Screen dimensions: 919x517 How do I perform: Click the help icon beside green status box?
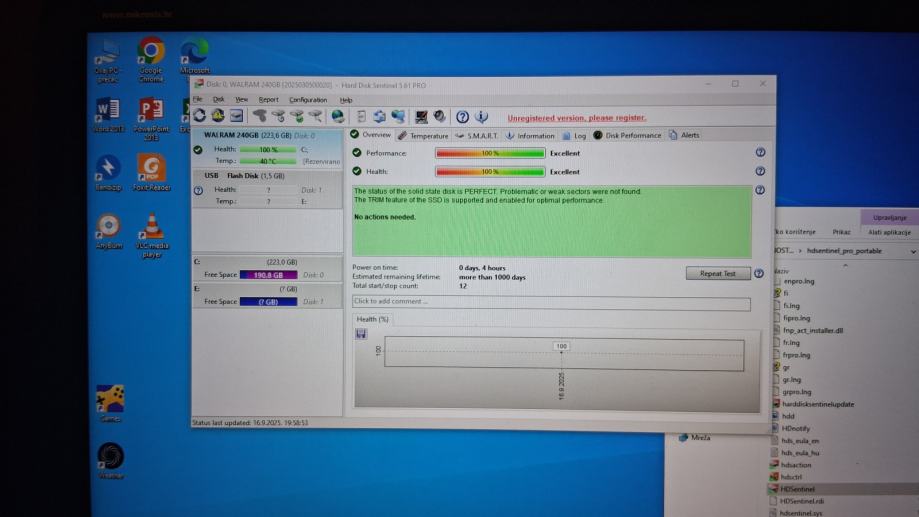point(760,190)
